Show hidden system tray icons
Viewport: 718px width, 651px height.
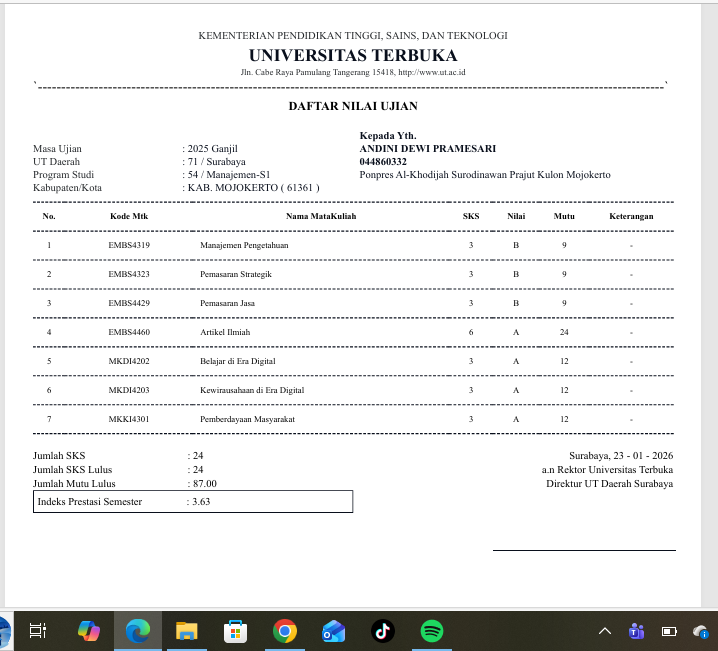tap(605, 631)
